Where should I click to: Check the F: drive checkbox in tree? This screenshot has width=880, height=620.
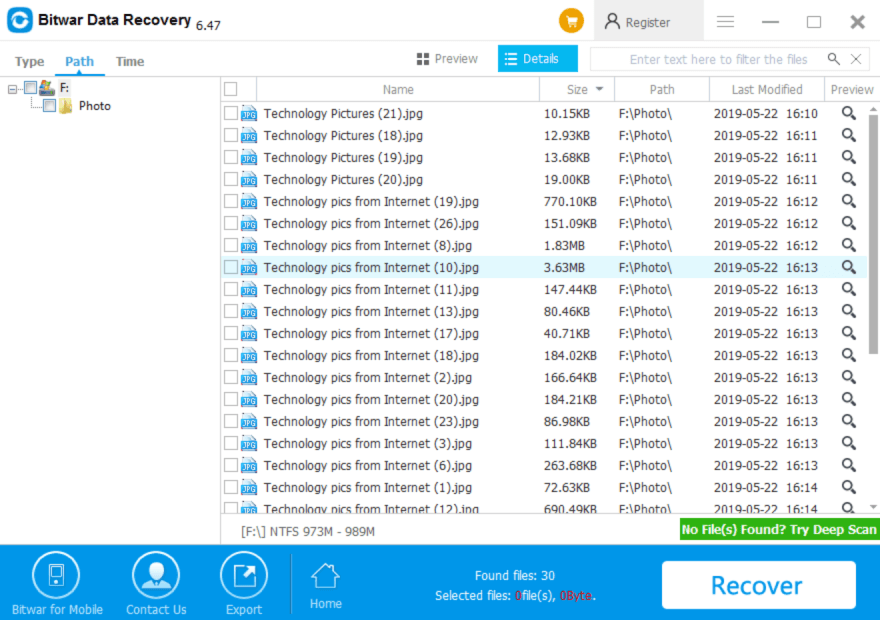pyautogui.click(x=30, y=88)
